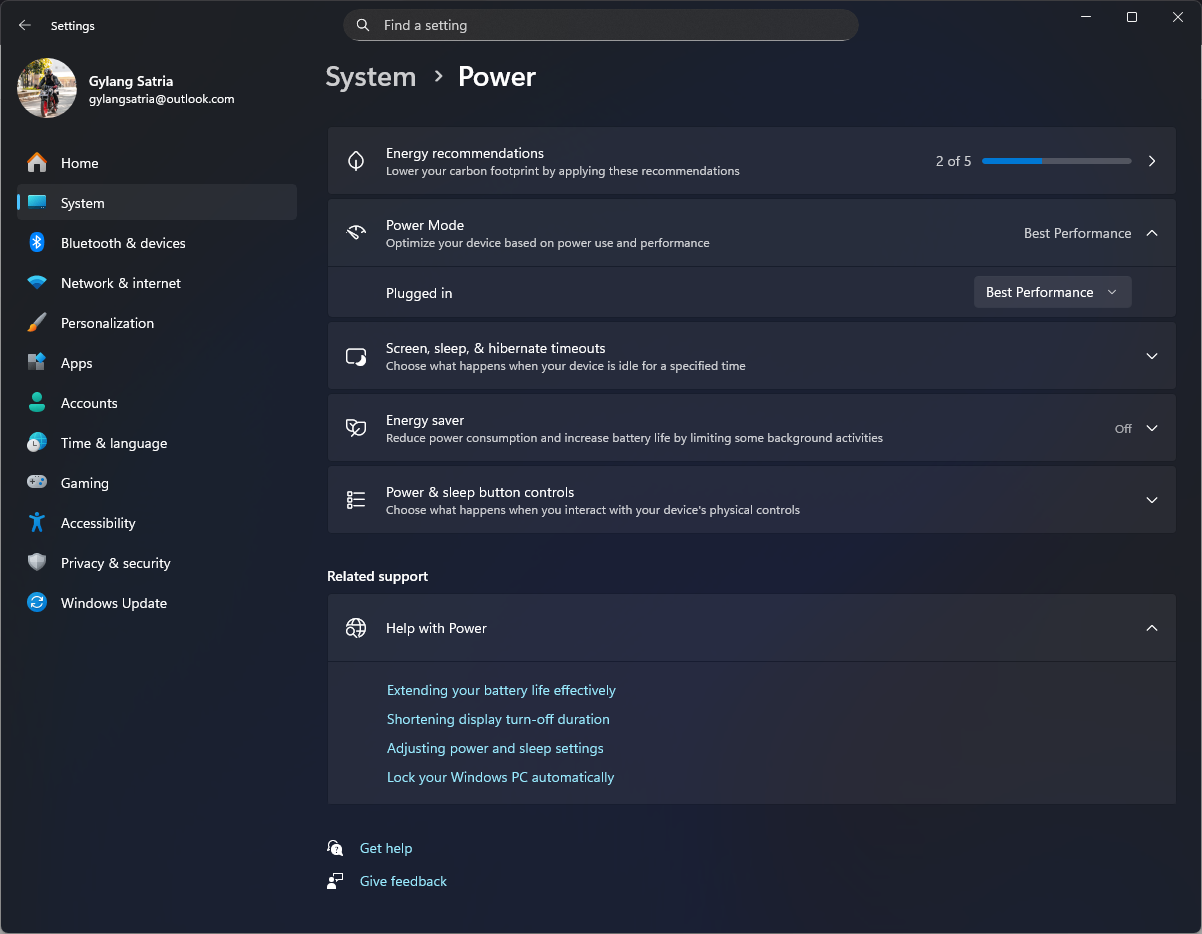Open the Plugged in power mode dropdown
This screenshot has width=1202, height=934.
pos(1052,292)
